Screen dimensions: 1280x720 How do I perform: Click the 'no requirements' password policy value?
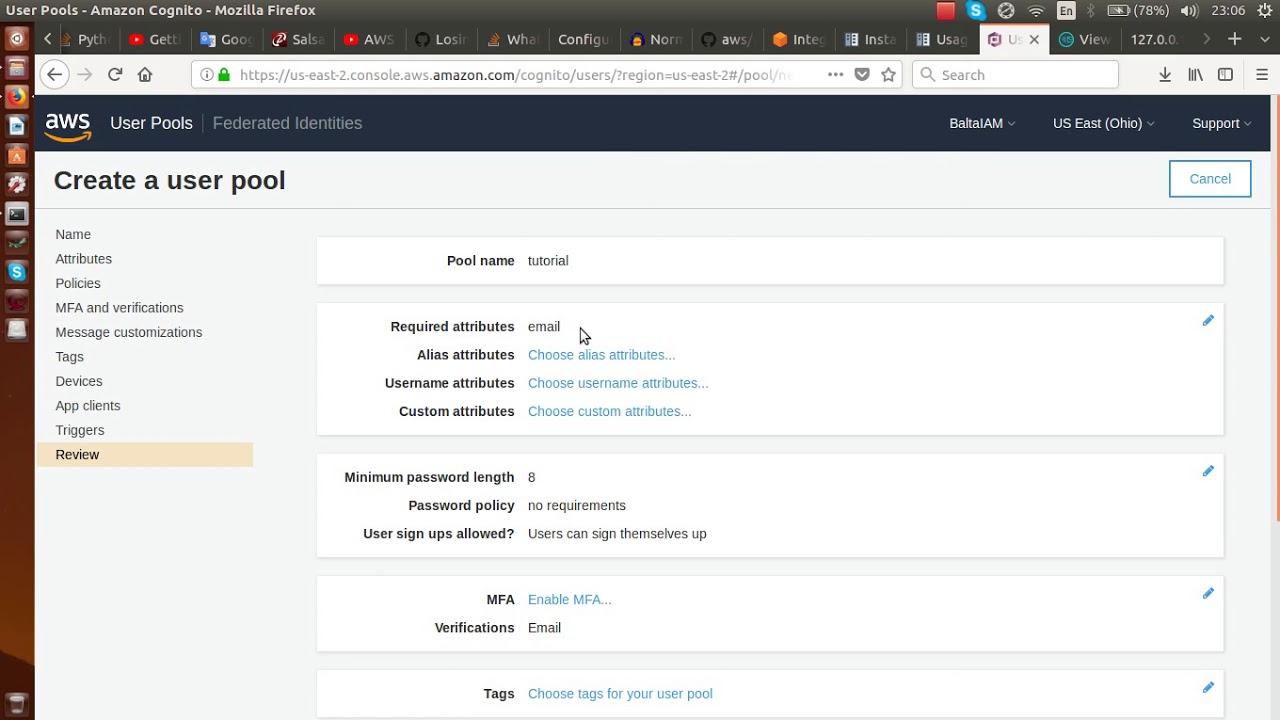[577, 506]
